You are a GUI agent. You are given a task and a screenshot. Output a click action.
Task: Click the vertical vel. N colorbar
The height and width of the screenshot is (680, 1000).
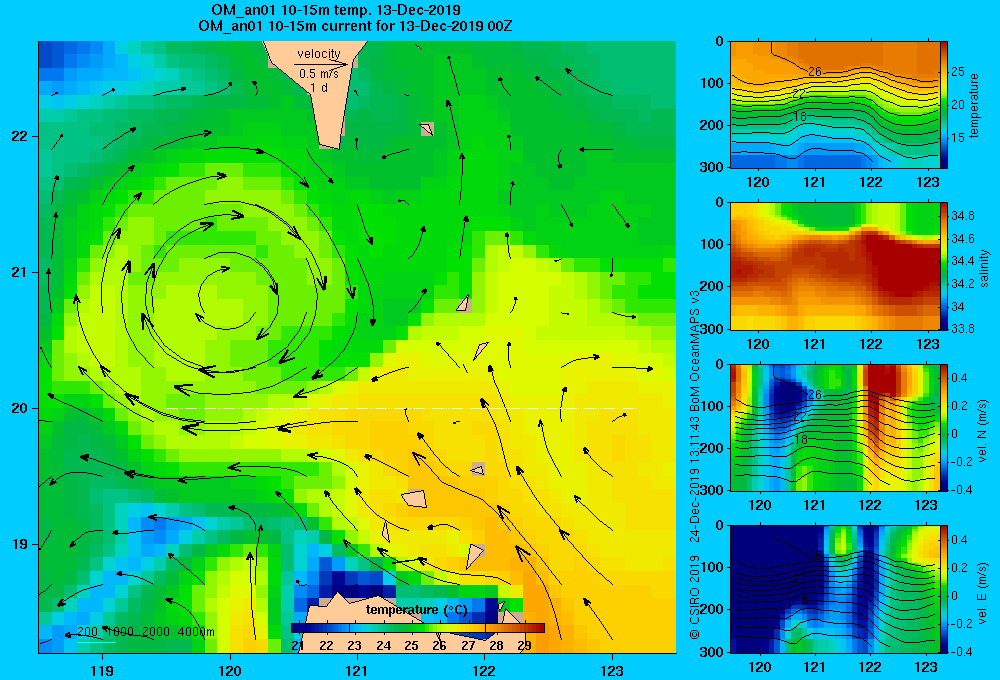click(944, 427)
